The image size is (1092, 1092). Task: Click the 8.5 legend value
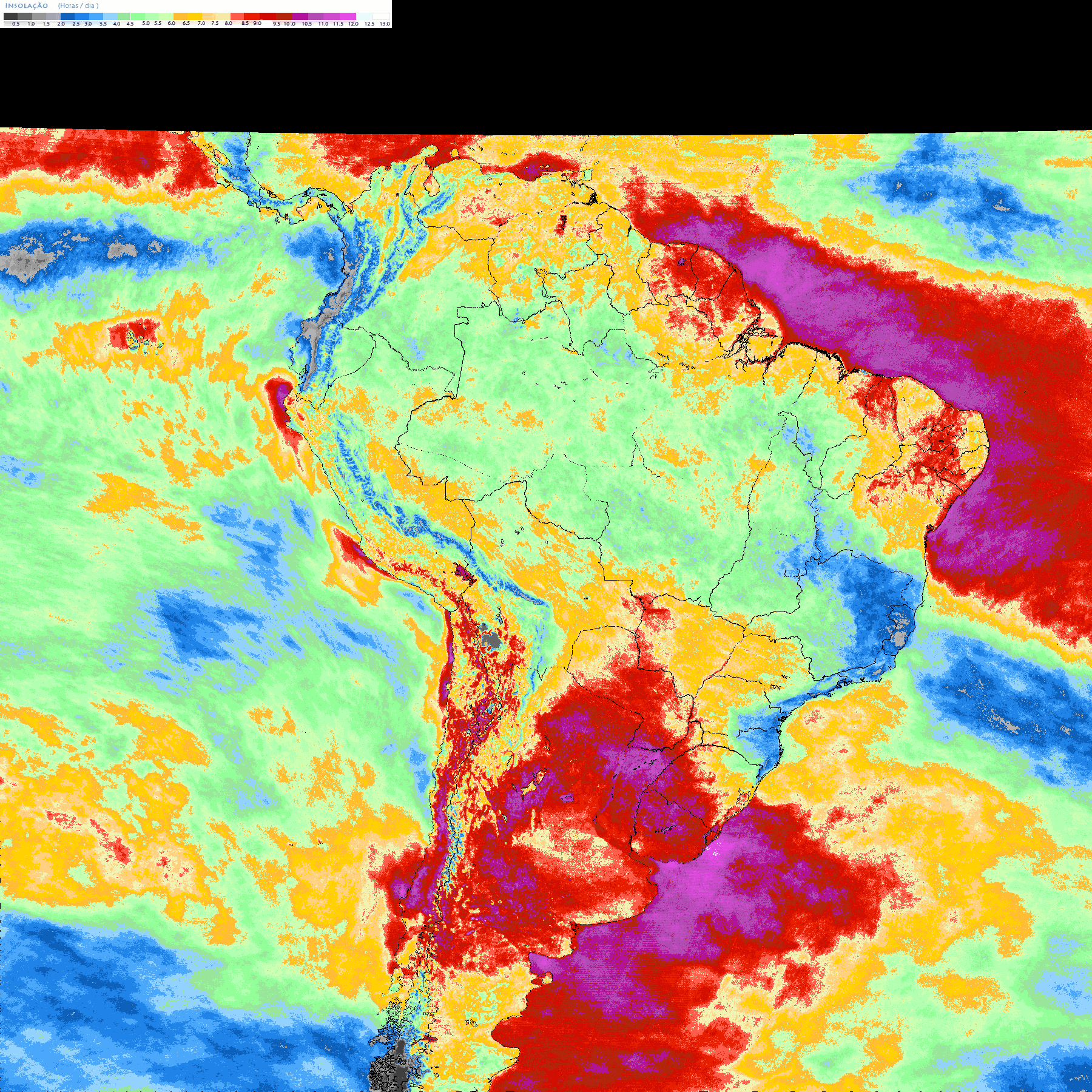coord(245,23)
